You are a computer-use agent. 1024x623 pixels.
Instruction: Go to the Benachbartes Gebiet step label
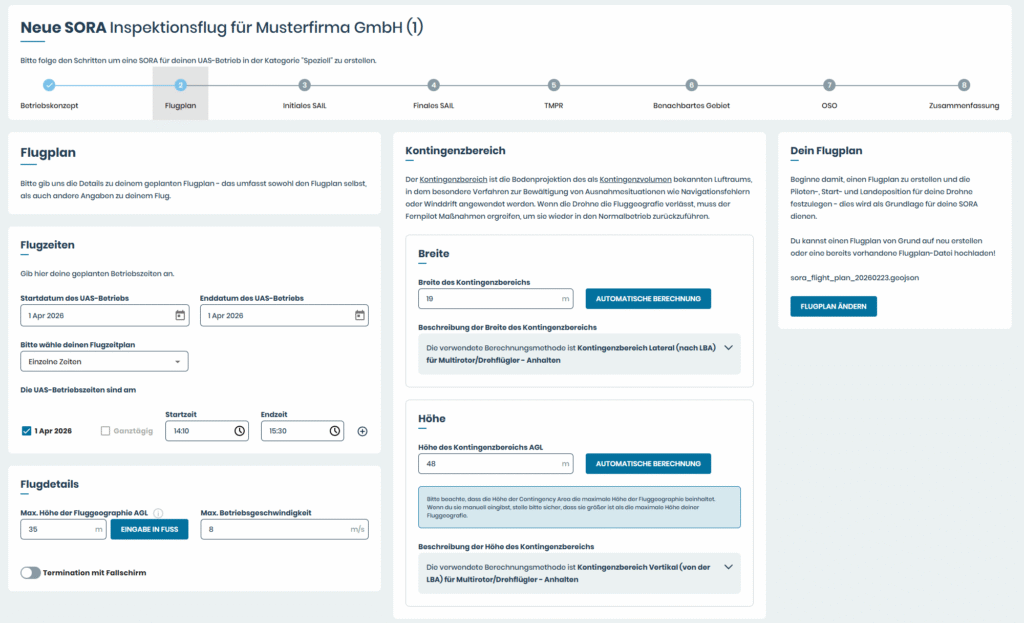pos(692,106)
